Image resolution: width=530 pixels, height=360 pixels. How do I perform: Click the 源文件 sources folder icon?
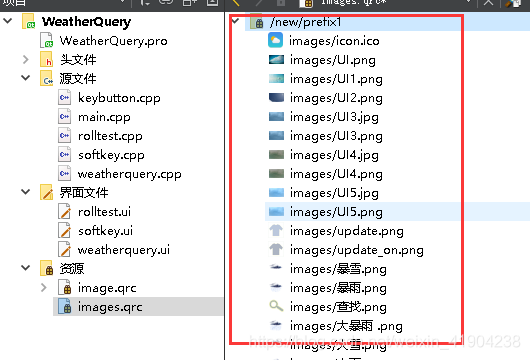pos(46,78)
